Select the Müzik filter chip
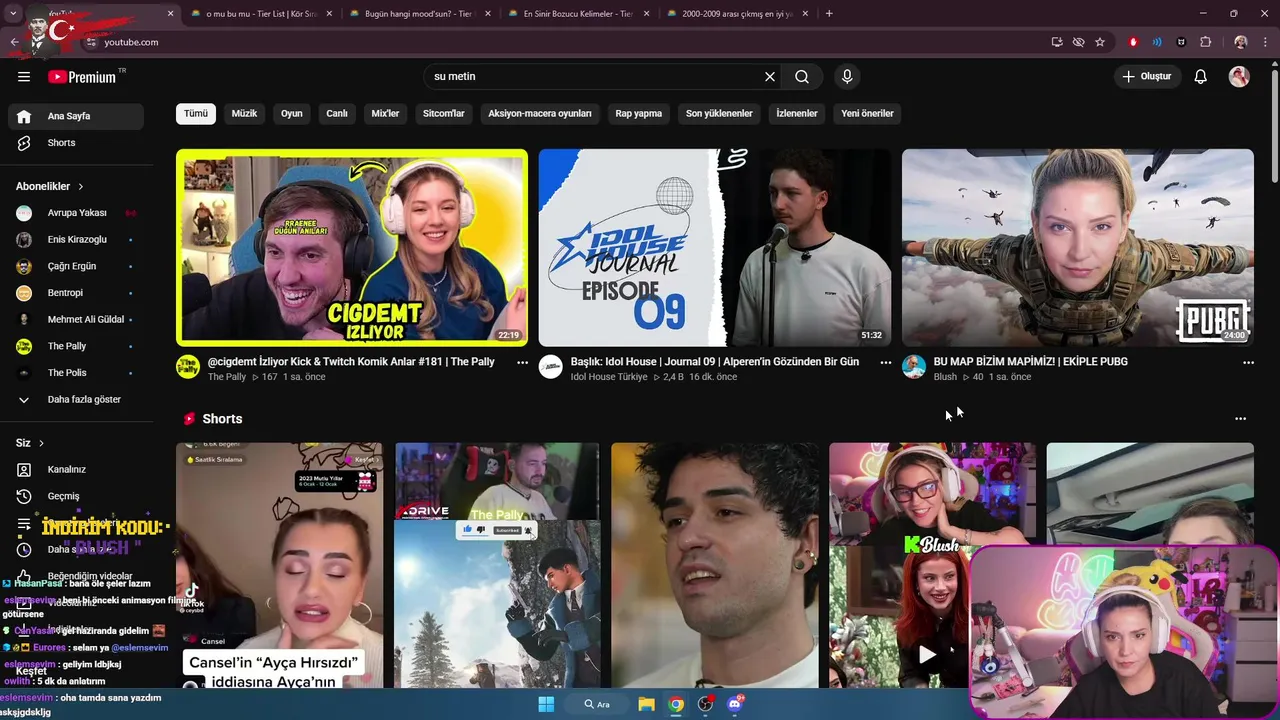 (x=244, y=114)
